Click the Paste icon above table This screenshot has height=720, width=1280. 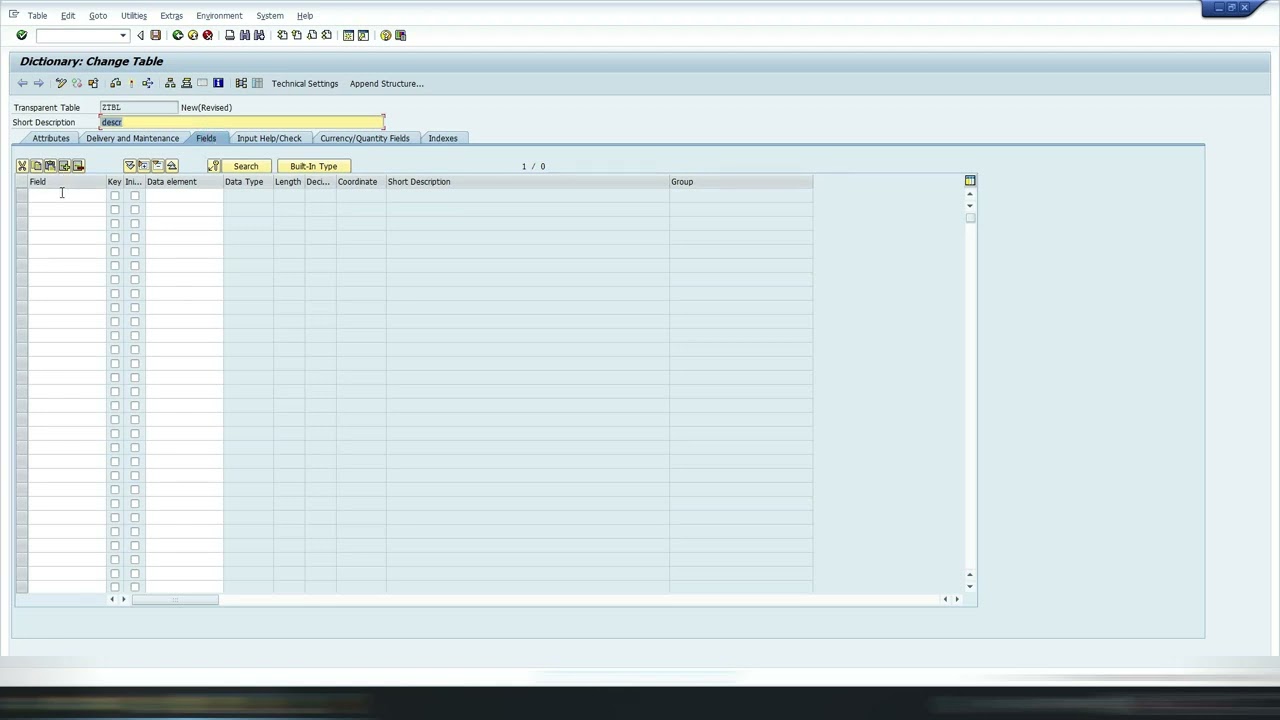(x=50, y=166)
